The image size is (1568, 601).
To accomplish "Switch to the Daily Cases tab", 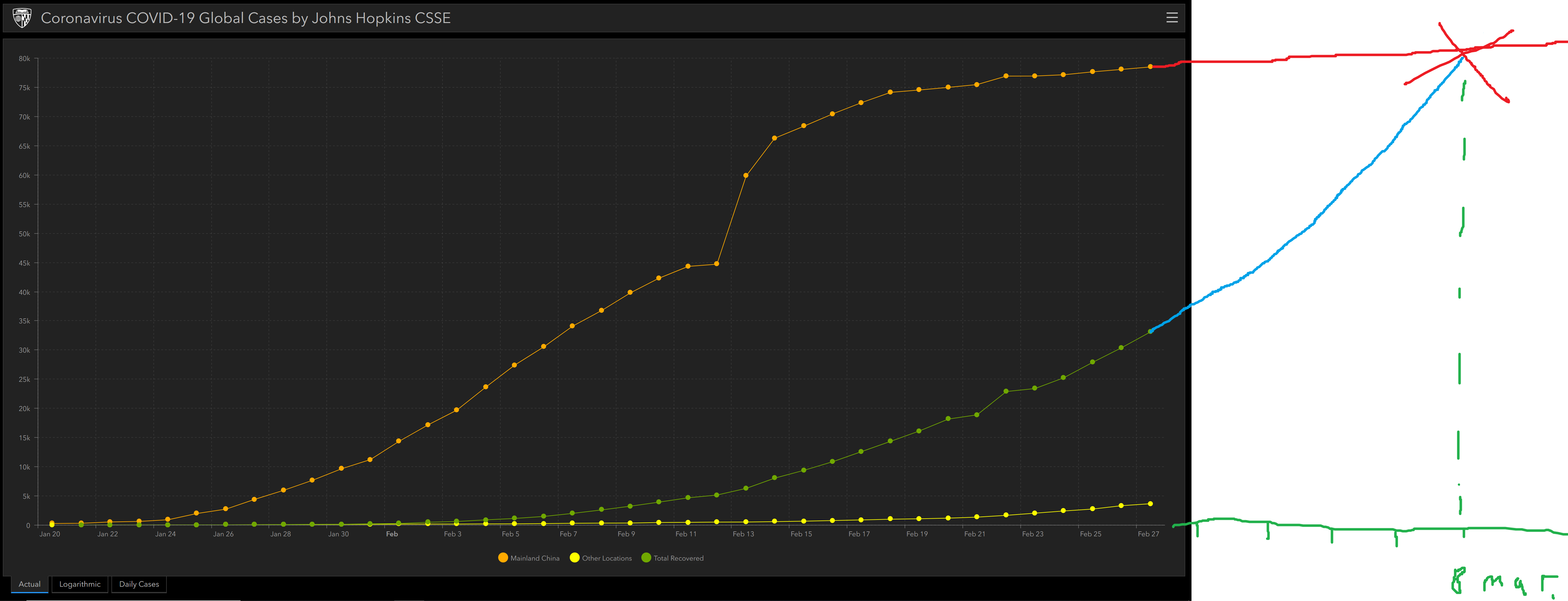I will coord(139,584).
